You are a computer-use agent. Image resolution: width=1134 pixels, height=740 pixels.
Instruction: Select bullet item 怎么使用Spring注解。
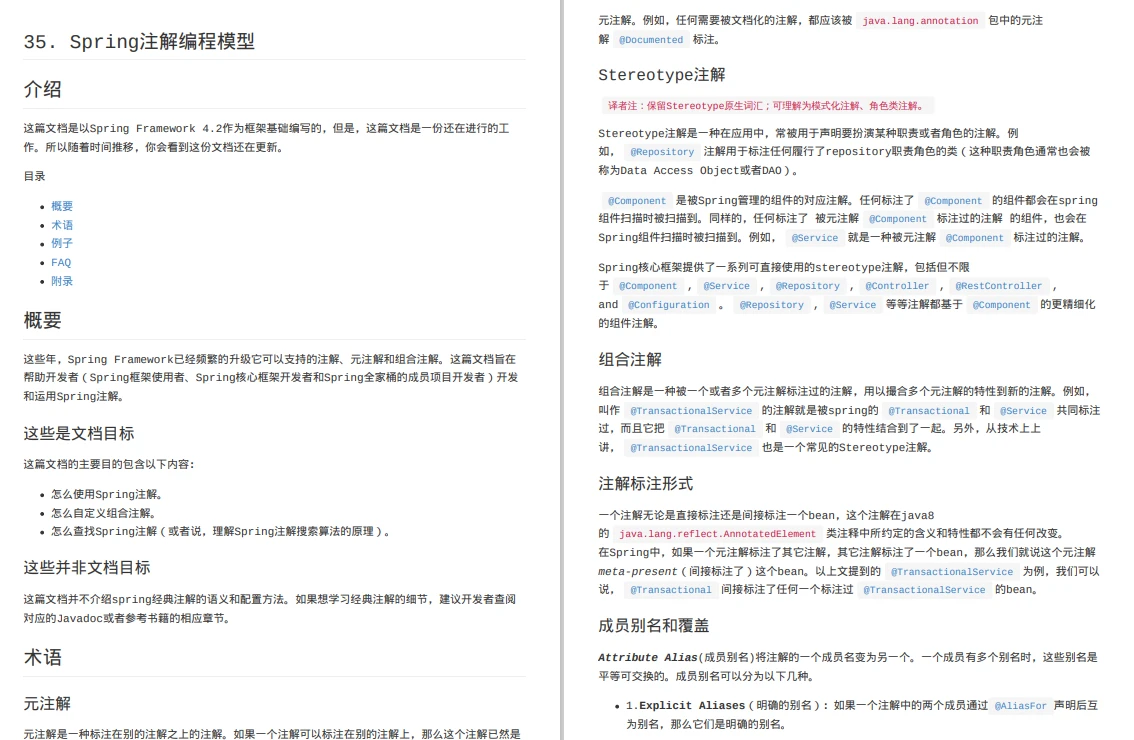[108, 494]
